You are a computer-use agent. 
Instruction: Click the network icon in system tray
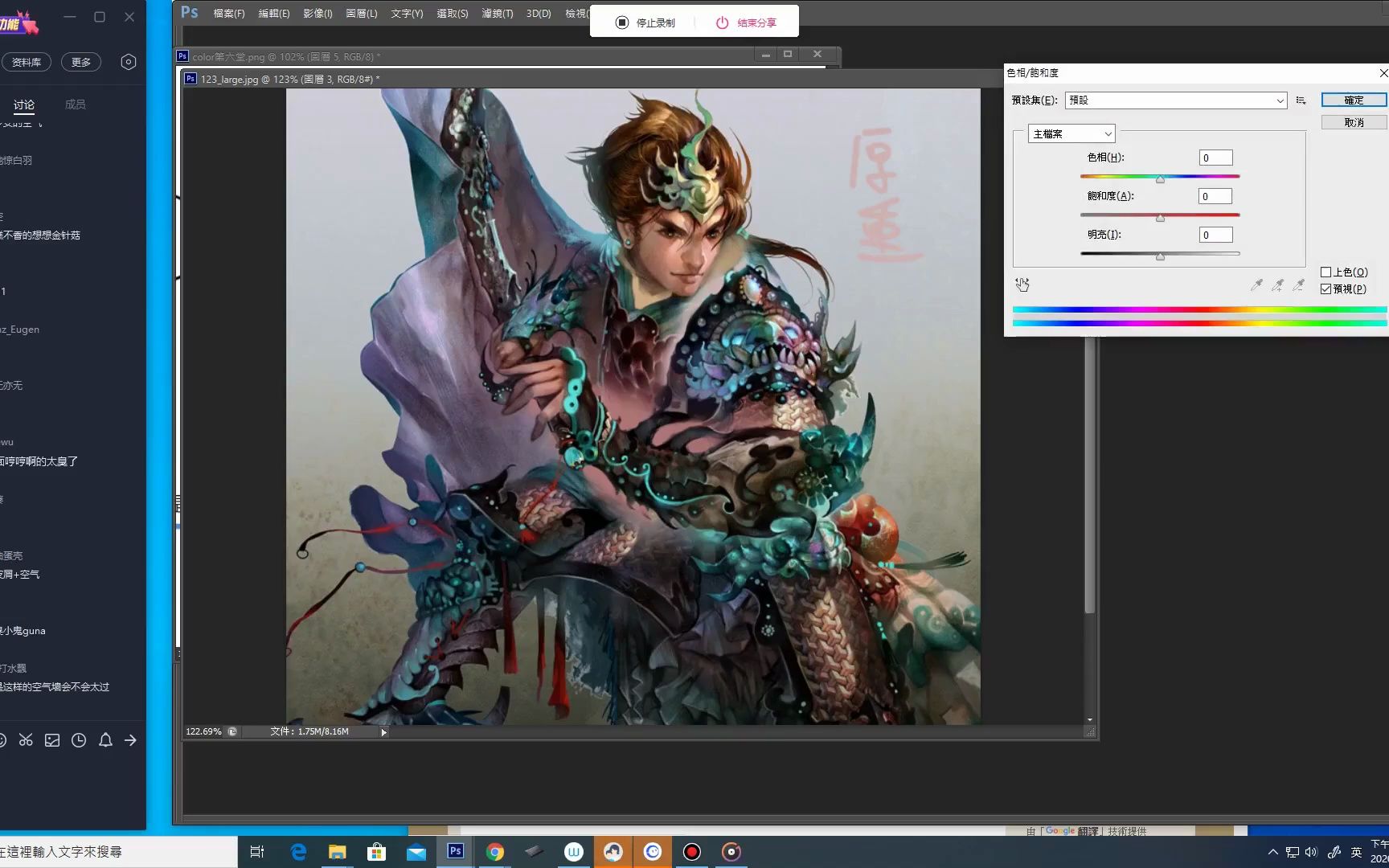[x=1293, y=852]
